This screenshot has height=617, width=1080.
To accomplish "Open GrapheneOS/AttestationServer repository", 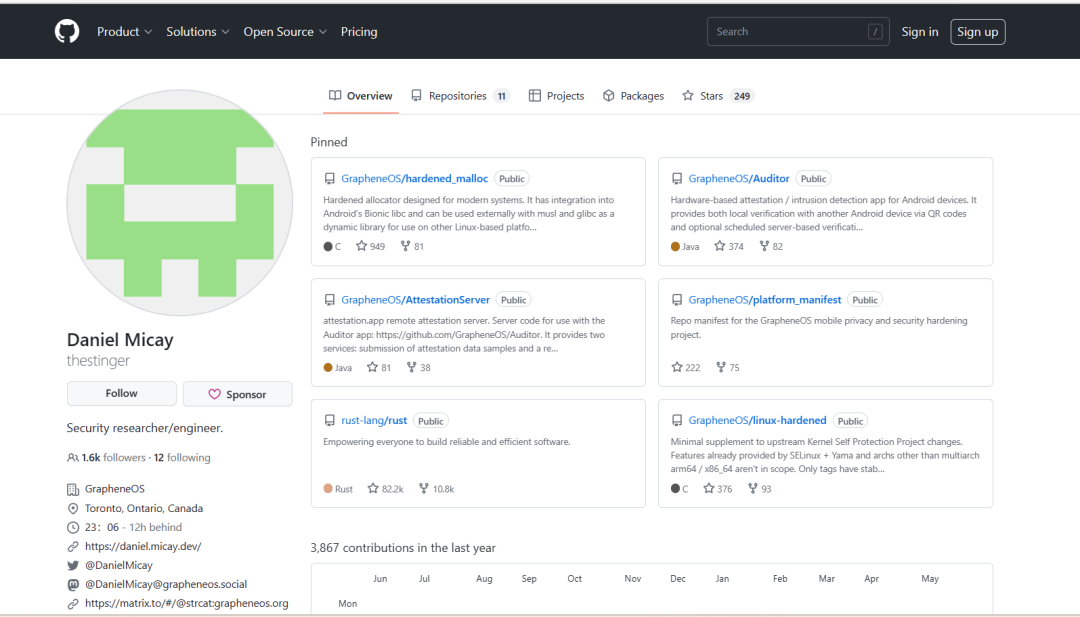I will point(415,300).
